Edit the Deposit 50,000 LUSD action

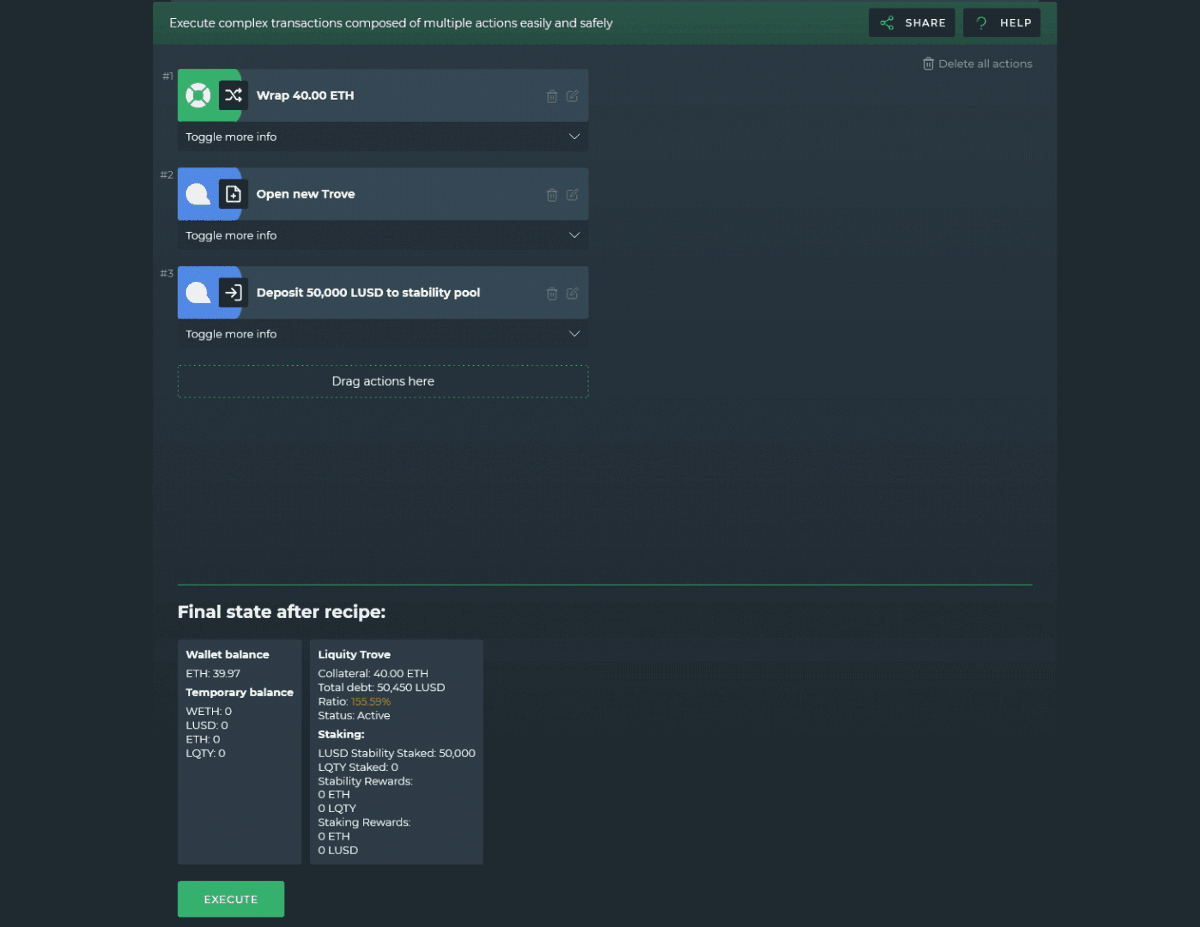572,294
